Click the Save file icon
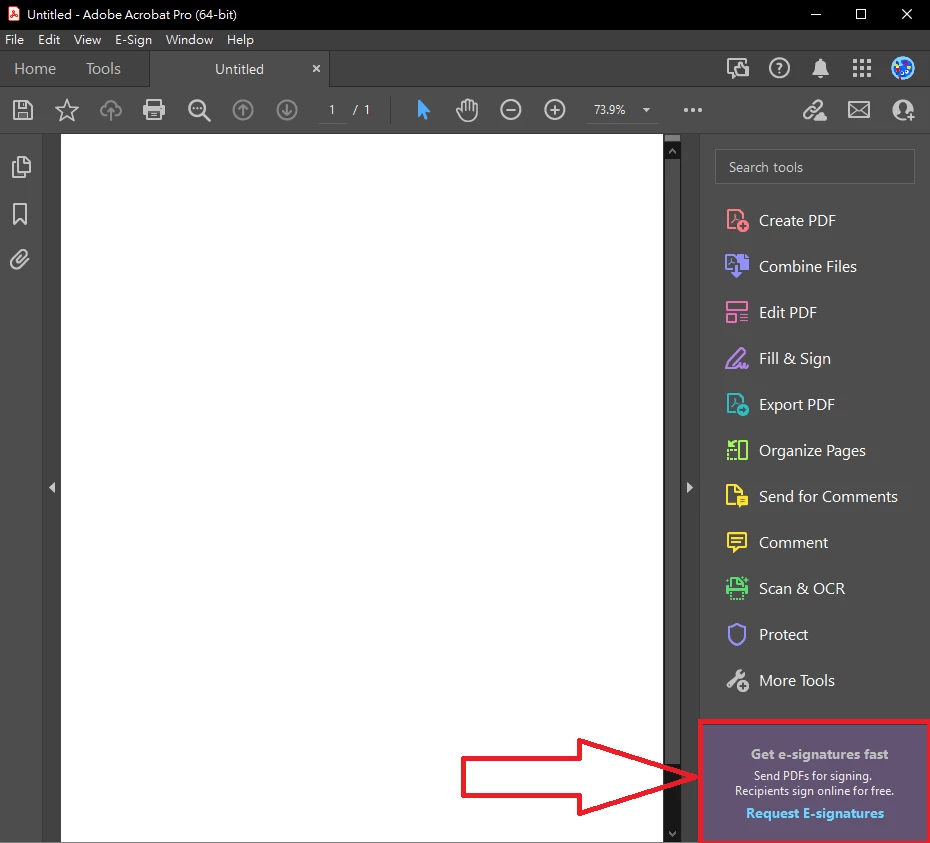Screen dimensions: 930x843 [23, 110]
